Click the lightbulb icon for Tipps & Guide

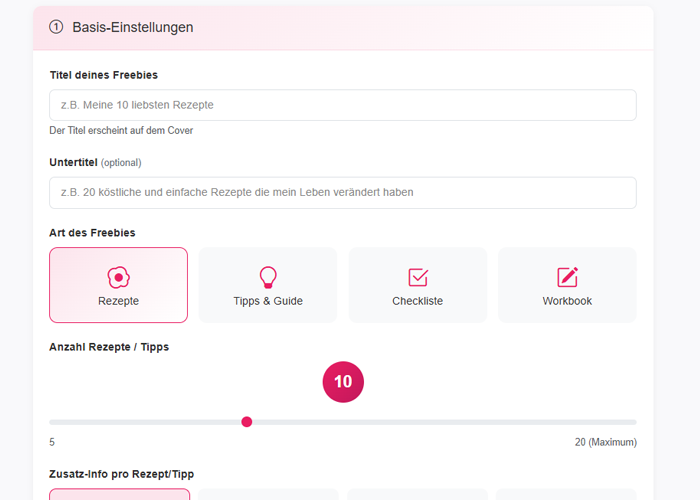tap(268, 277)
